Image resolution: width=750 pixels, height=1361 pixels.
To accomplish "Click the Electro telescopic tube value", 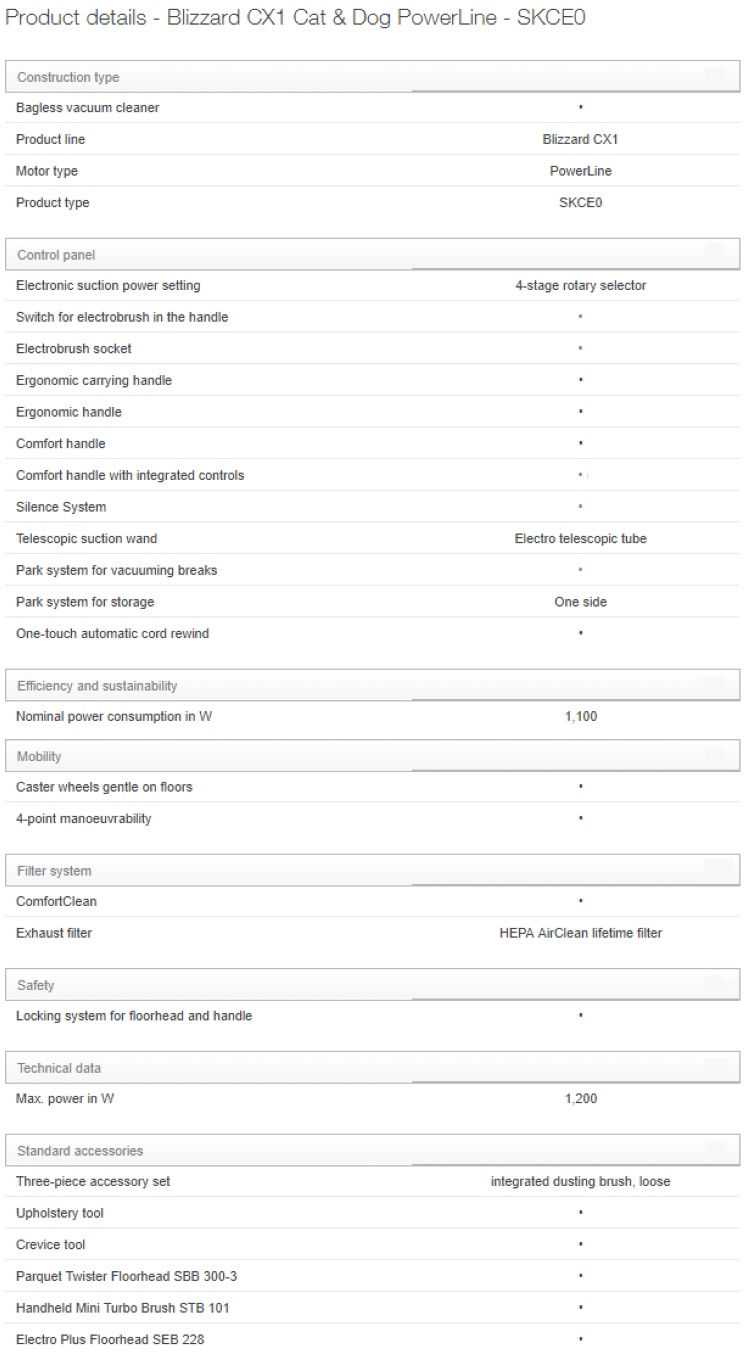I will [x=580, y=539].
